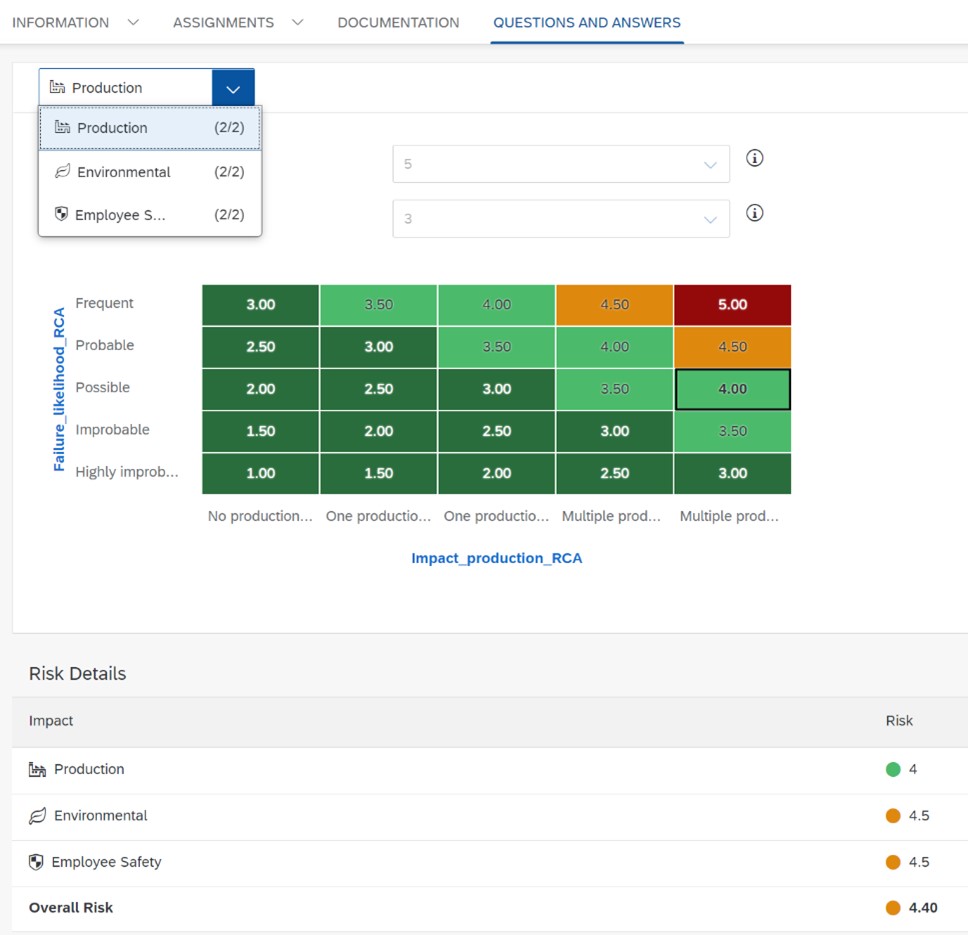
Task: Click the Impact_production_RCA axis label
Action: (x=496, y=558)
